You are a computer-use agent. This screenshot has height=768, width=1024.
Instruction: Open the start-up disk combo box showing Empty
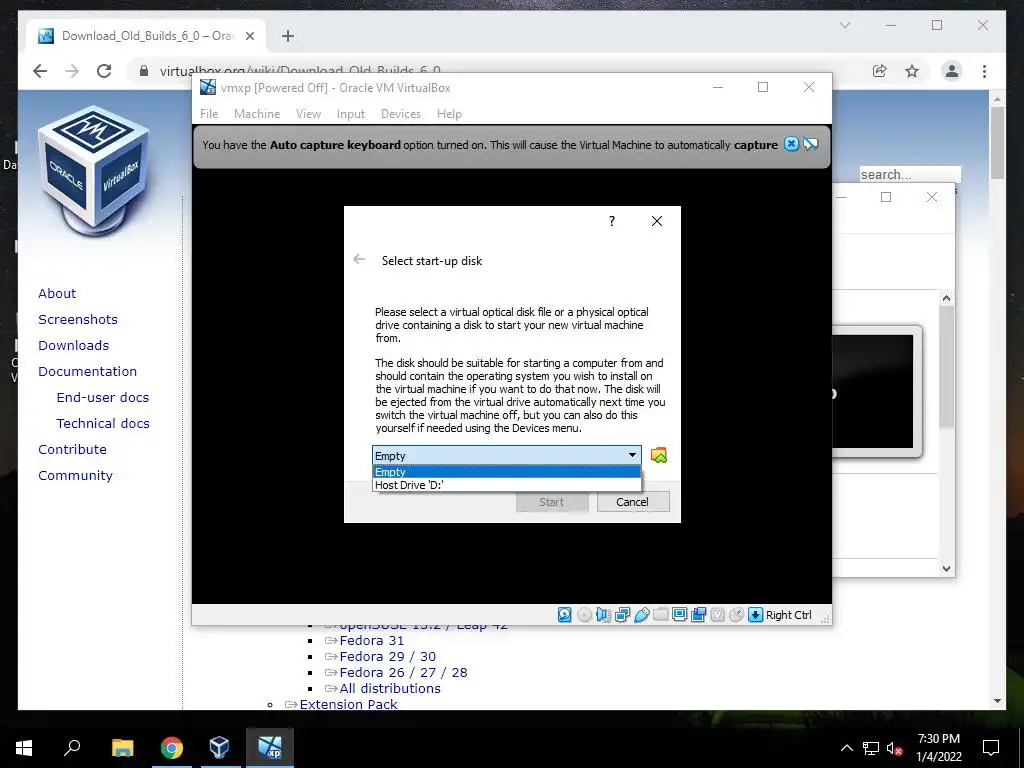coord(507,455)
